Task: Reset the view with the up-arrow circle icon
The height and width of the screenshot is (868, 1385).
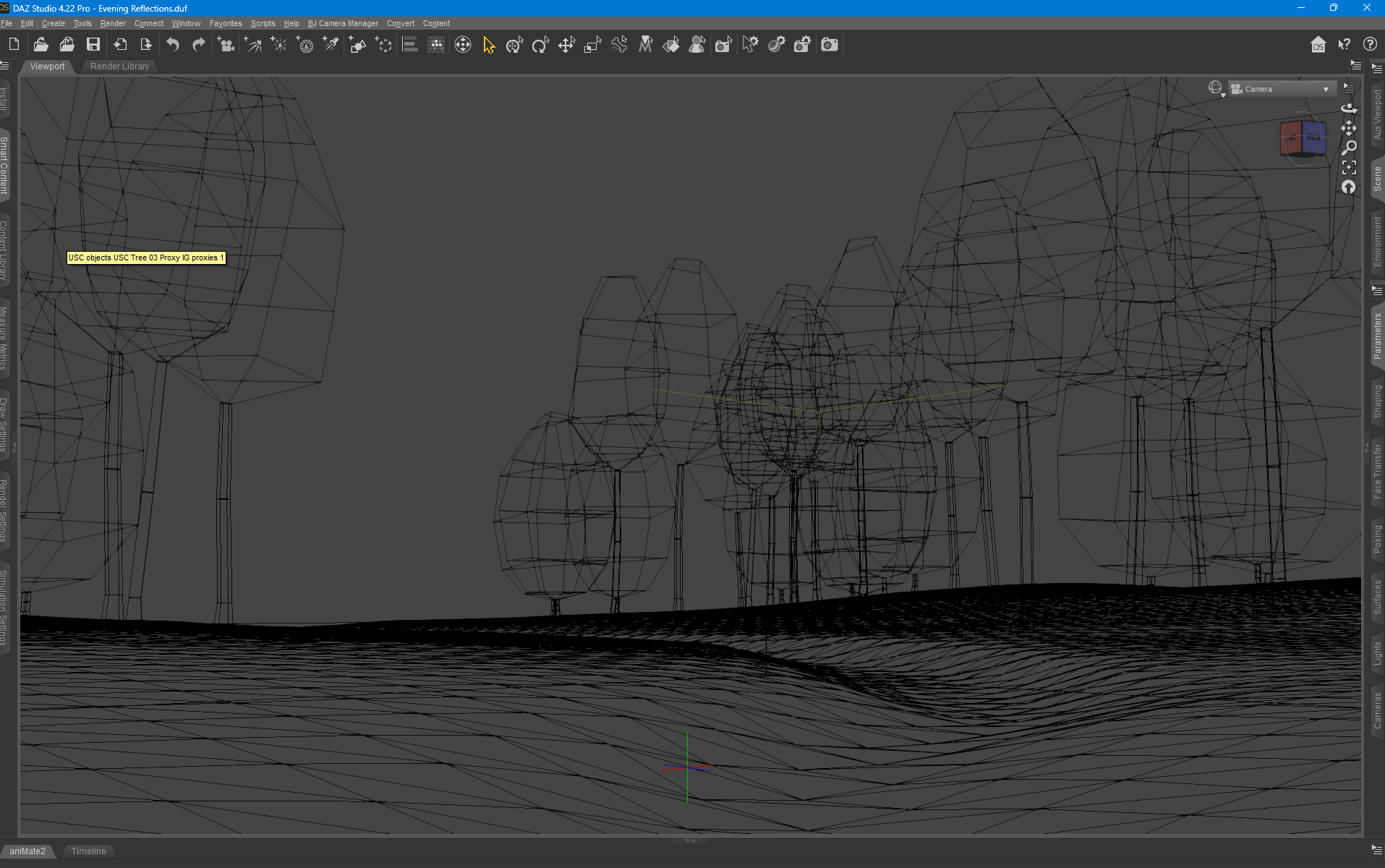Action: pyautogui.click(x=1349, y=187)
